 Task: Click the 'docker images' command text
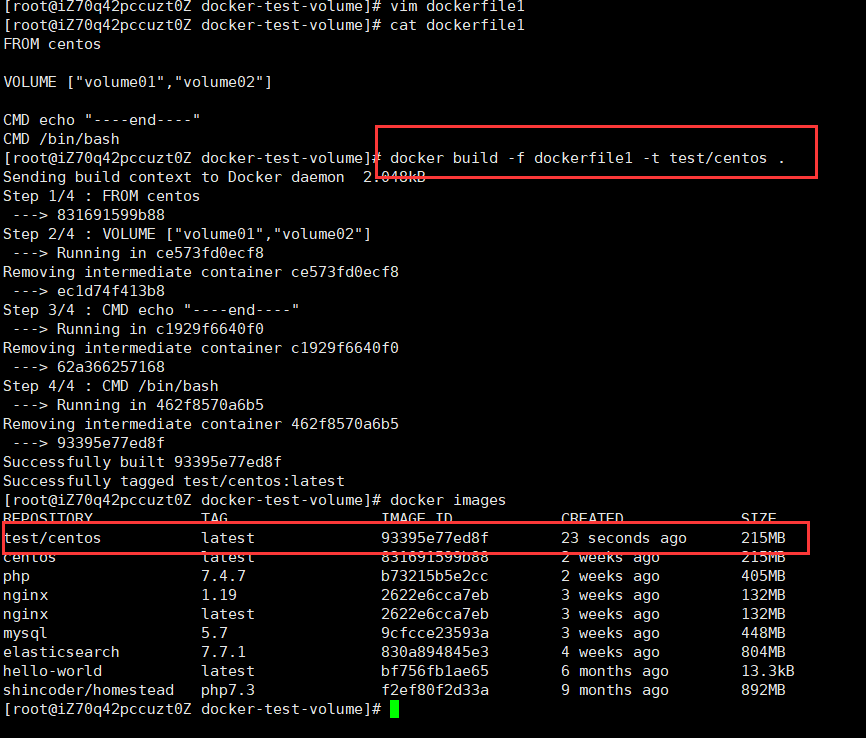448,500
